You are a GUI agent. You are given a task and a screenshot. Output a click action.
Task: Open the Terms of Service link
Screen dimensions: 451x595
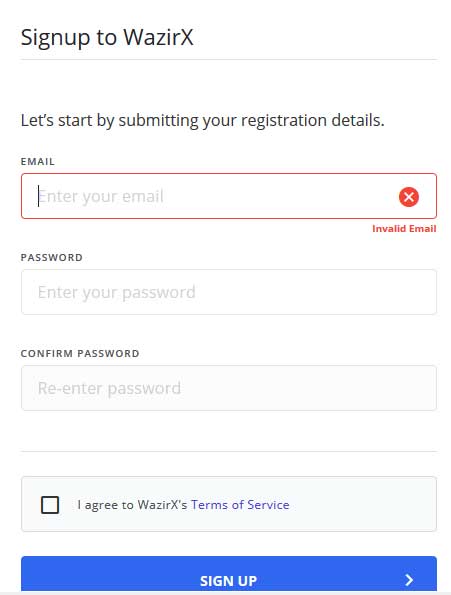pos(240,505)
